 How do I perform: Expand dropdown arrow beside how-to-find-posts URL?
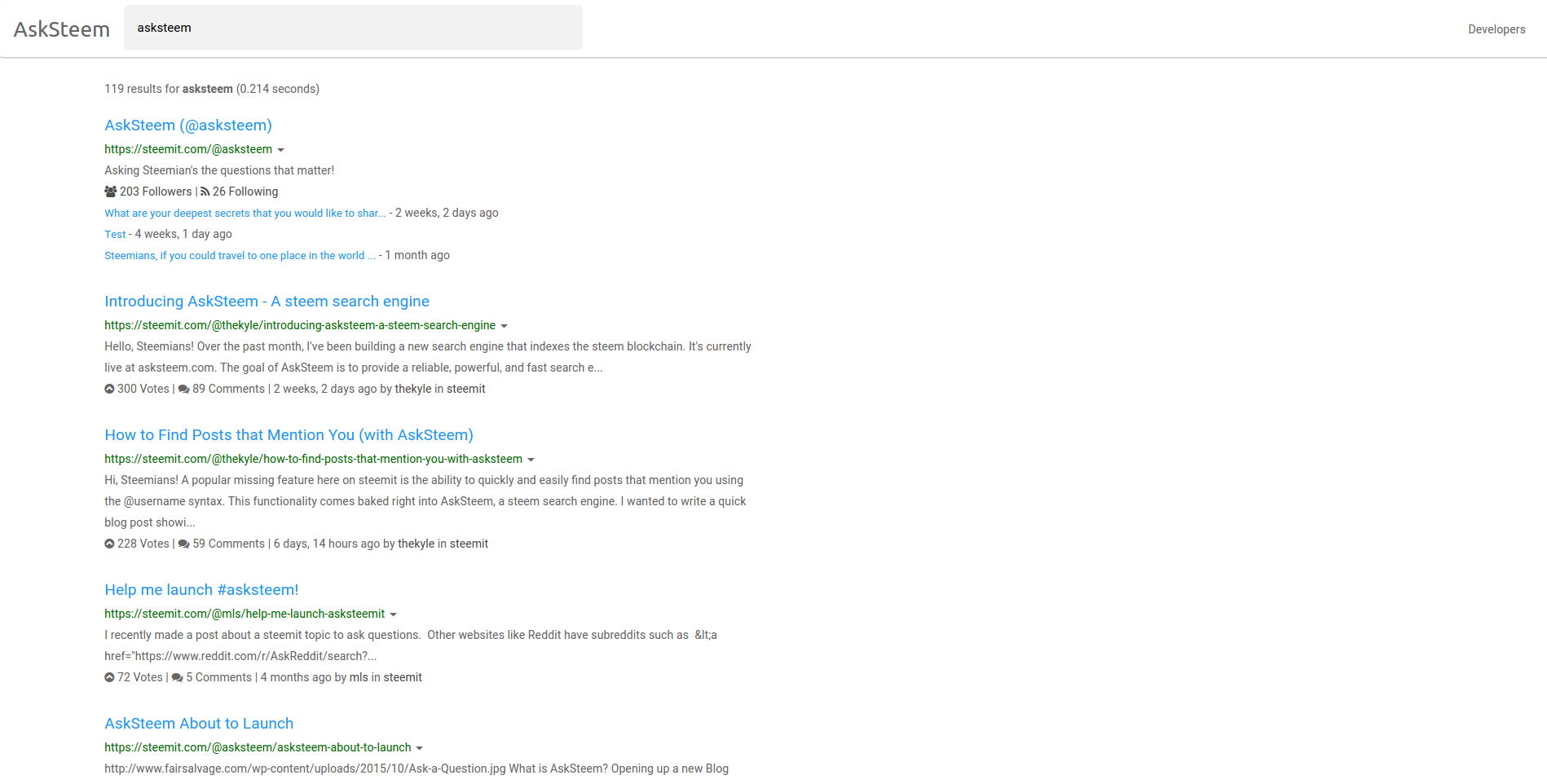click(531, 460)
